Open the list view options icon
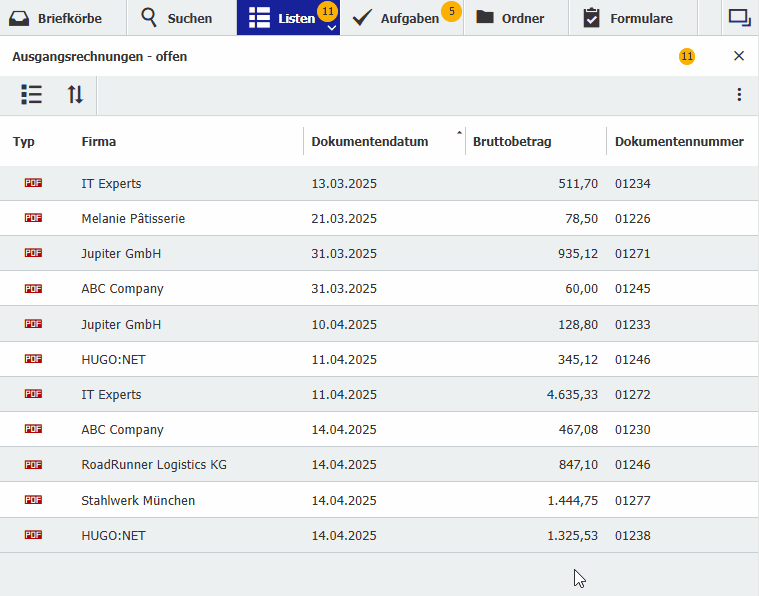This screenshot has width=759, height=596. [x=32, y=95]
